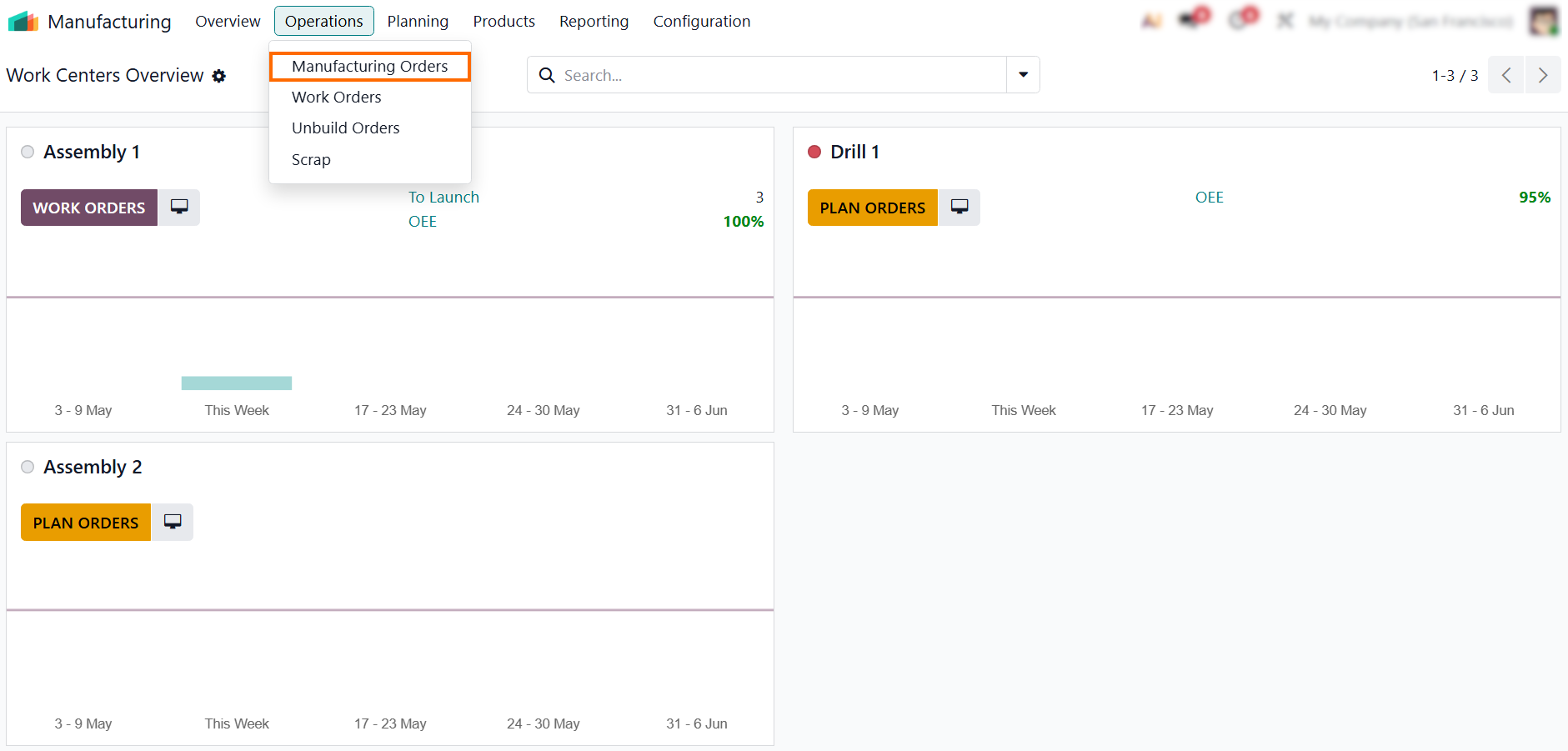Open the Work Centers Overview gear settings
This screenshot has width=1568, height=751.
tap(219, 76)
